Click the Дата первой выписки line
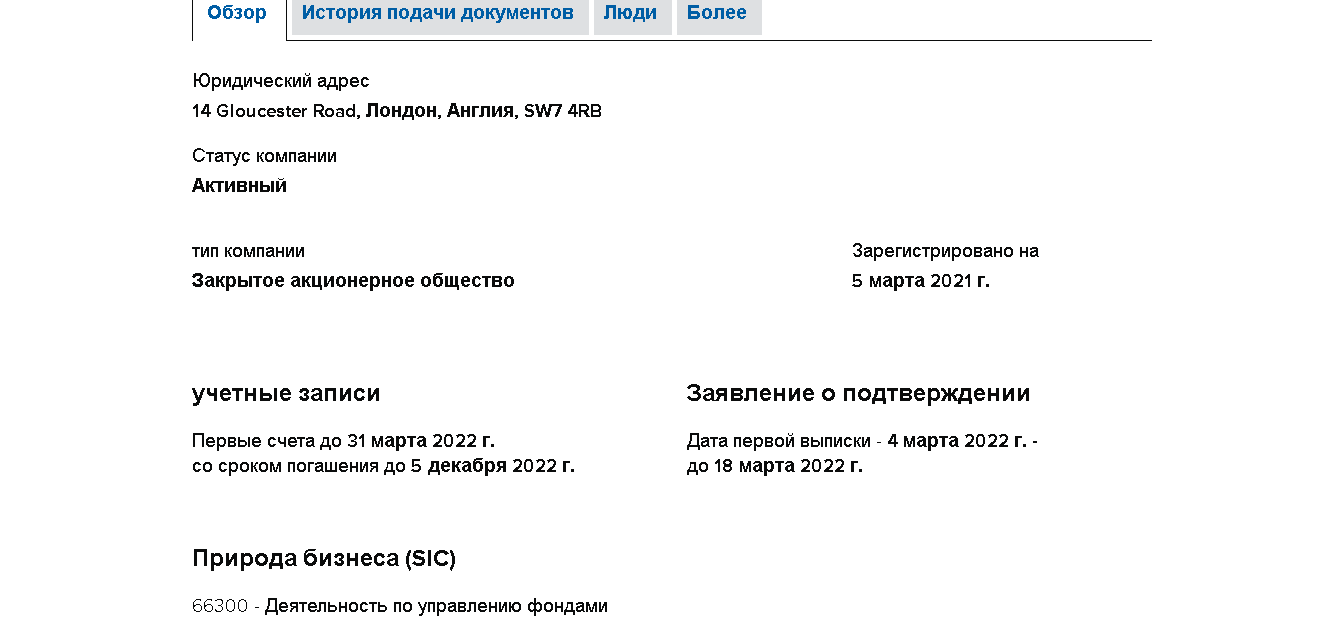The image size is (1338, 640). (x=861, y=441)
